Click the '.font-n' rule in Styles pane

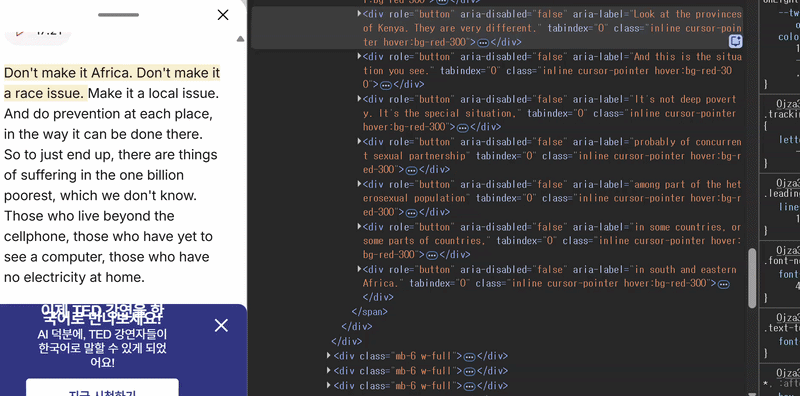781,261
